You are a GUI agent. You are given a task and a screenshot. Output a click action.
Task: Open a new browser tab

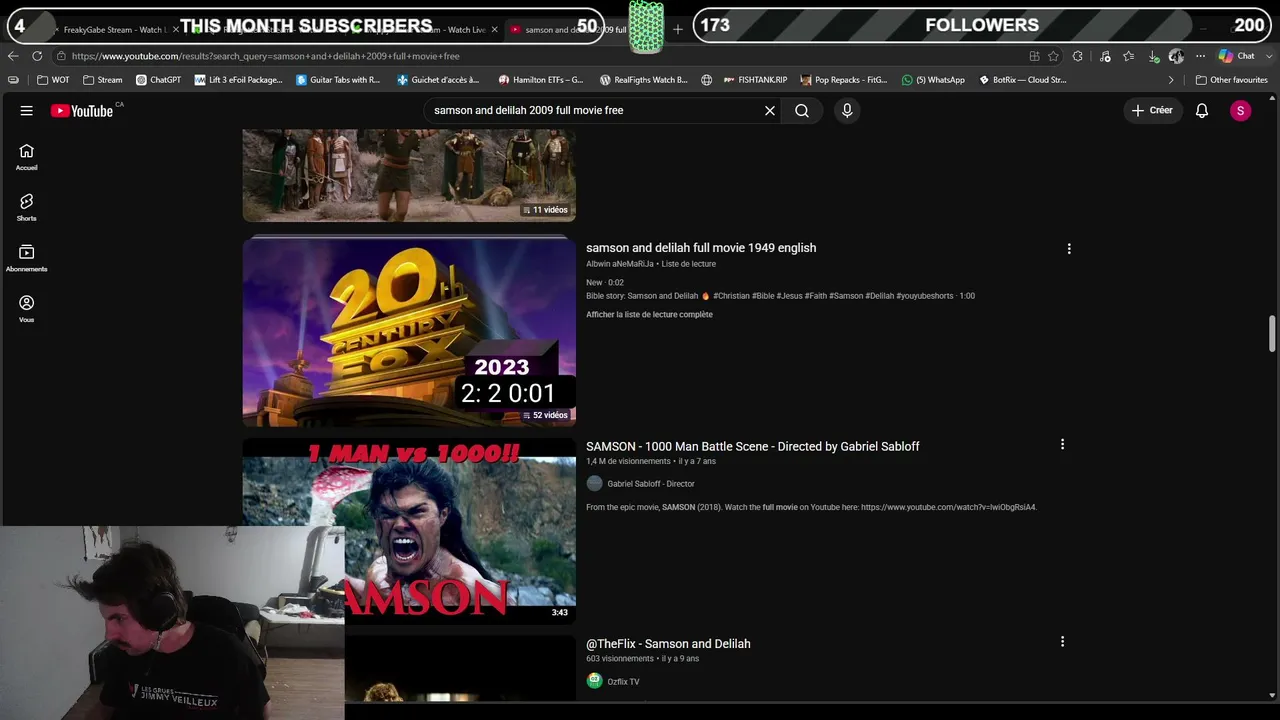point(678,30)
